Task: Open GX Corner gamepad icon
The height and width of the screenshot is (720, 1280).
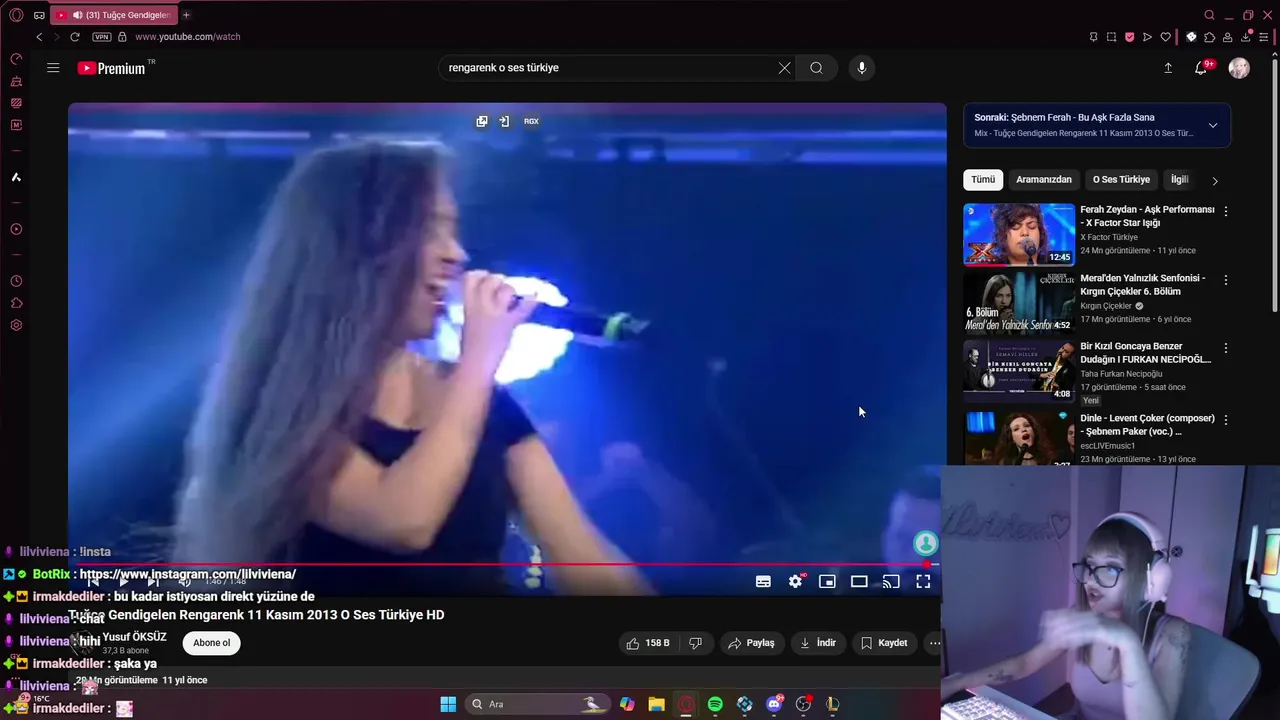Action: [39, 15]
